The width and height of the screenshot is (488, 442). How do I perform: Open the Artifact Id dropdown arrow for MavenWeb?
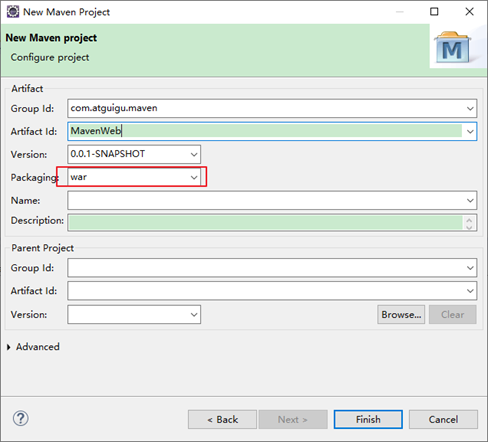pos(470,131)
